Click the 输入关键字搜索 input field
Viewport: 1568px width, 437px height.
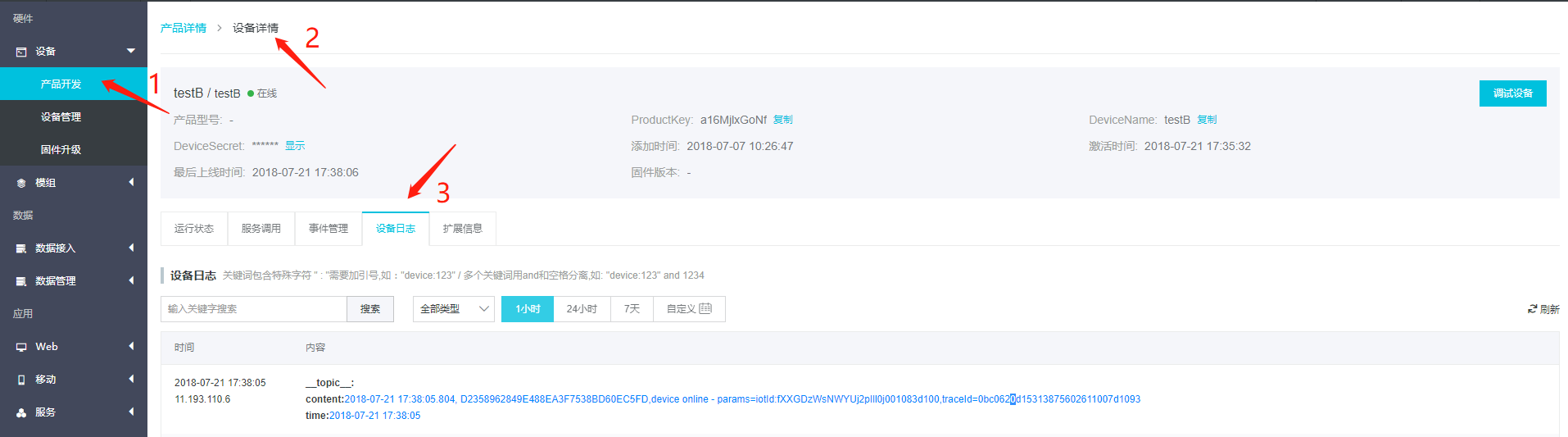254,309
